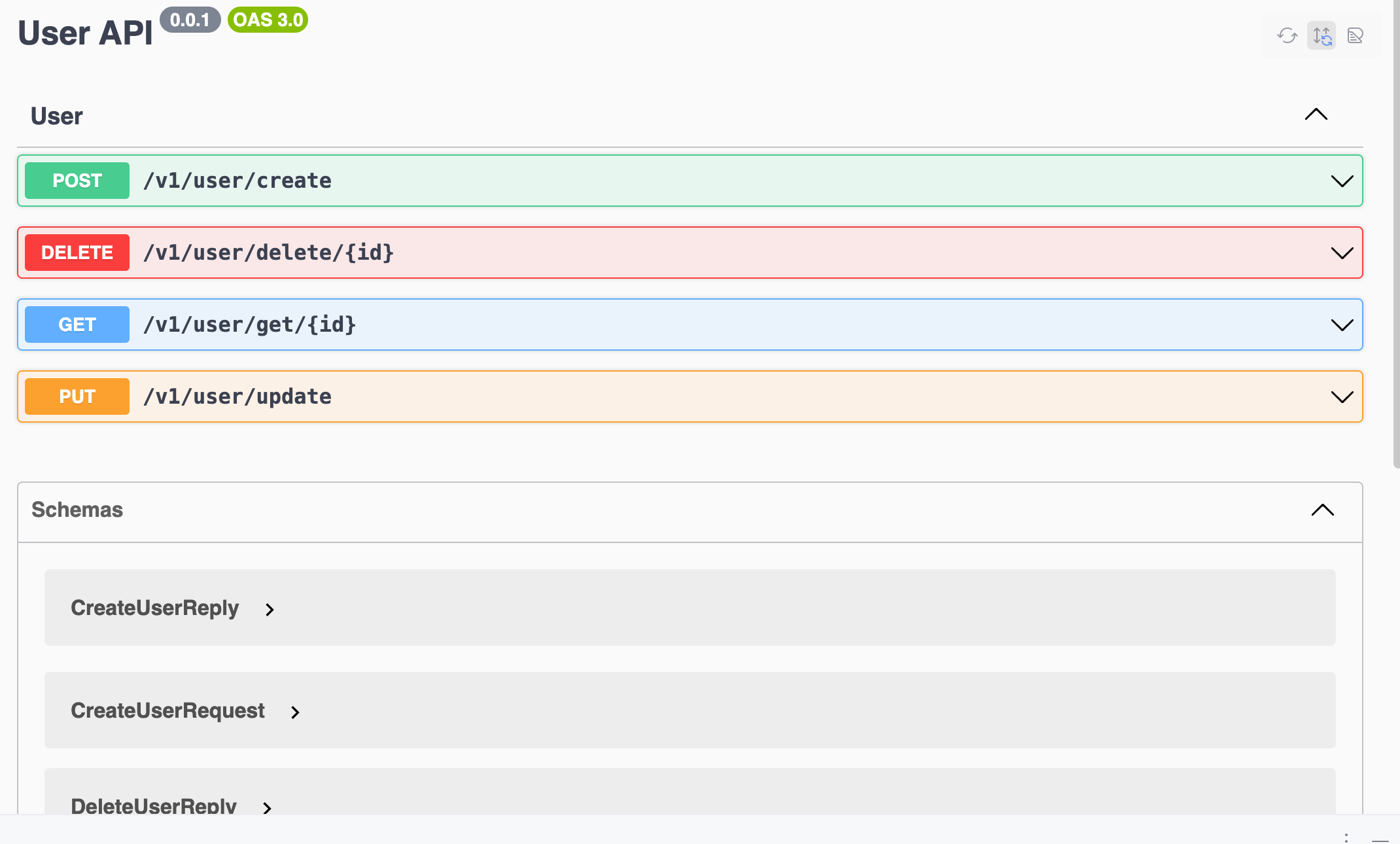
Task: Toggle the auto-scroll sync icon
Action: [1321, 35]
